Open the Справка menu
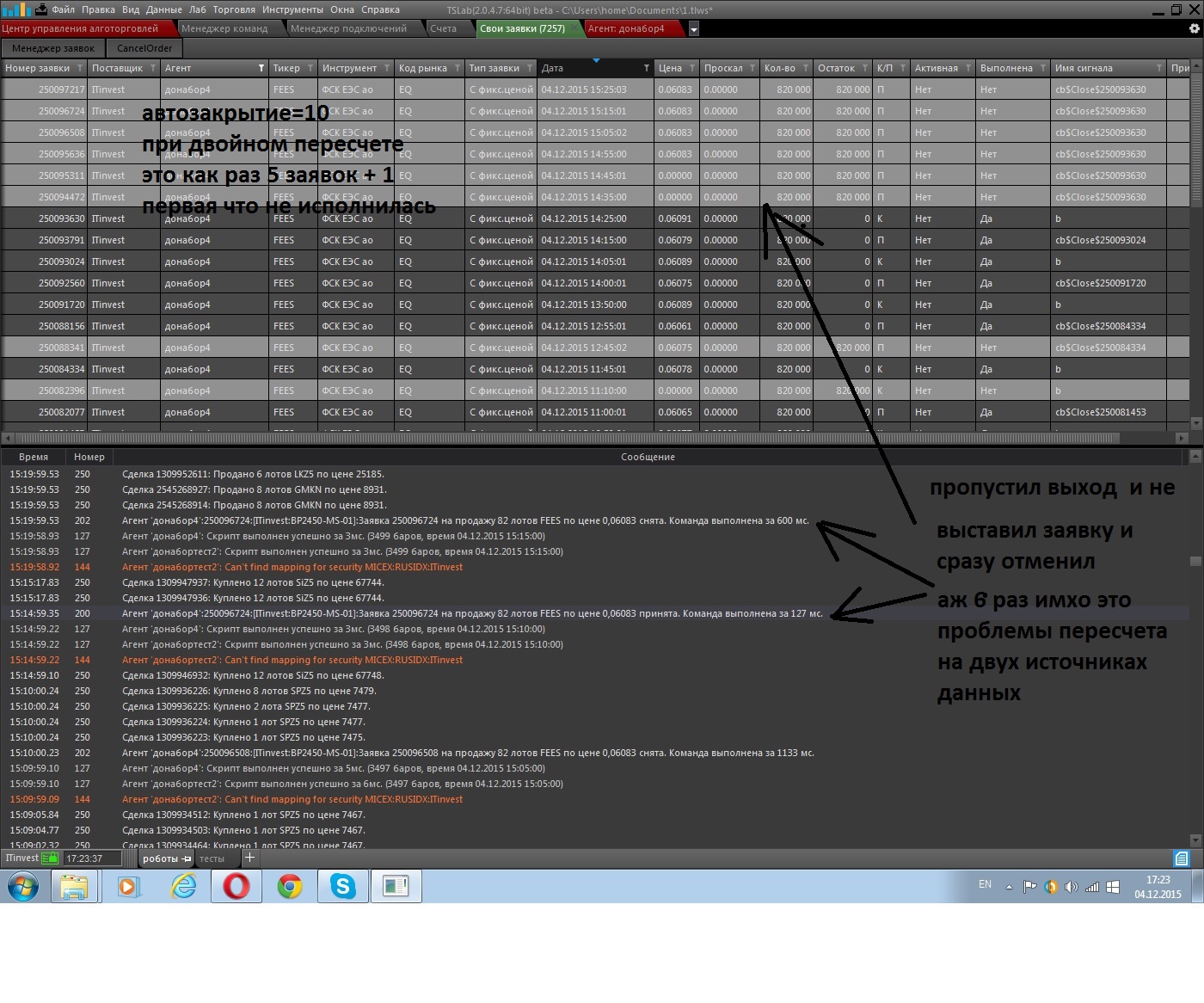Screen dimensions: 1204x1003 380,9
